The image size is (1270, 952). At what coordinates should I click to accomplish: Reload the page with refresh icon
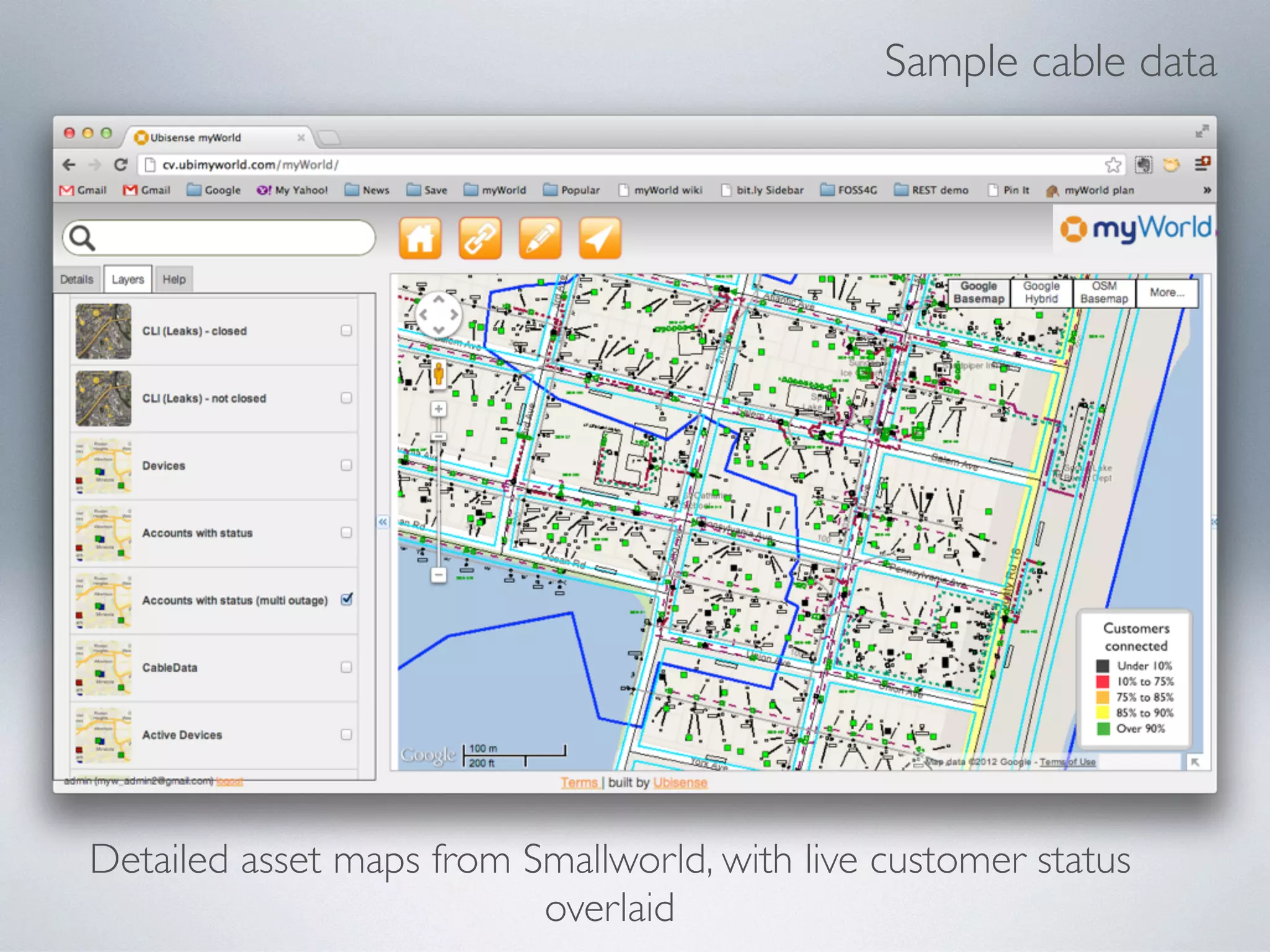click(x=121, y=165)
